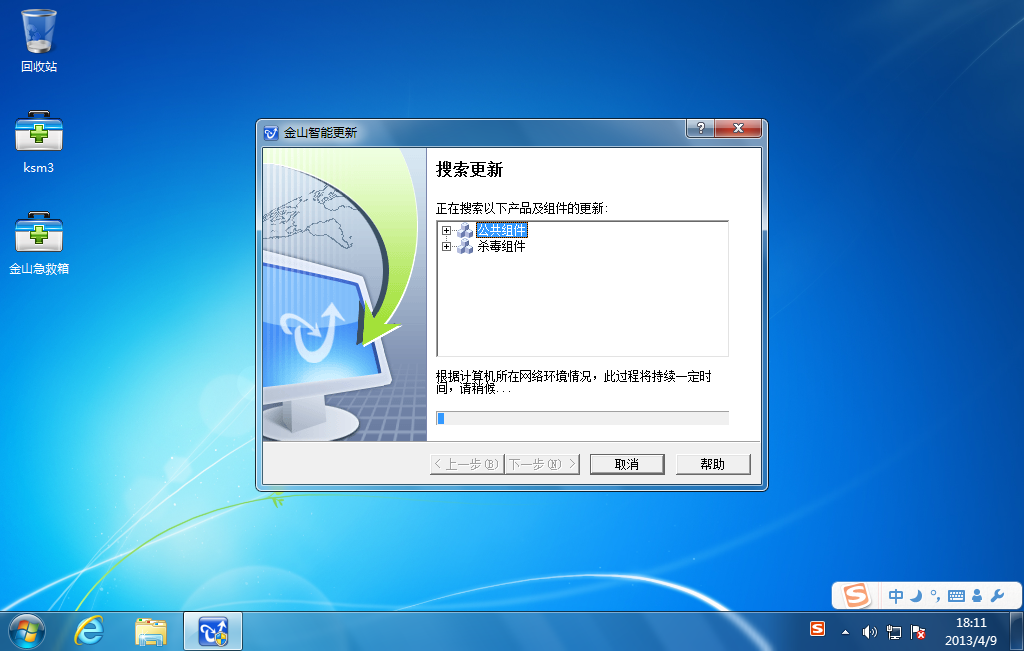Image resolution: width=1024 pixels, height=651 pixels.
Task: Click the 搜索更新 heading text
Action: pos(469,170)
